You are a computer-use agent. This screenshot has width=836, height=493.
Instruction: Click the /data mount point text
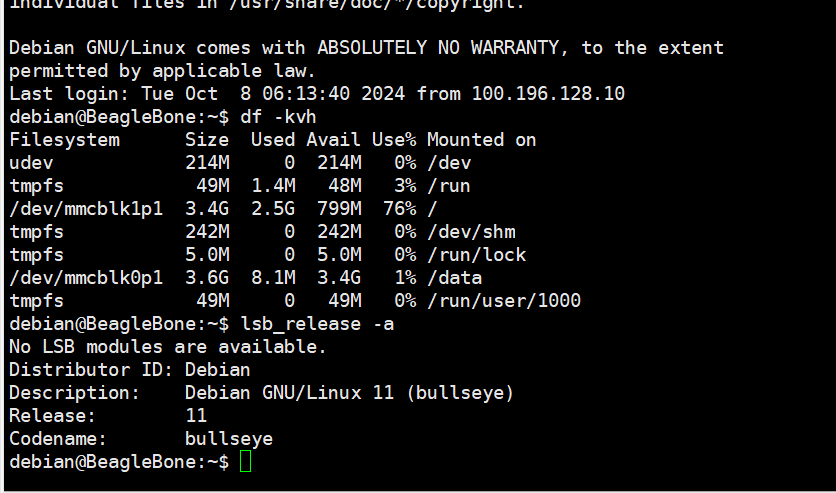pos(455,278)
